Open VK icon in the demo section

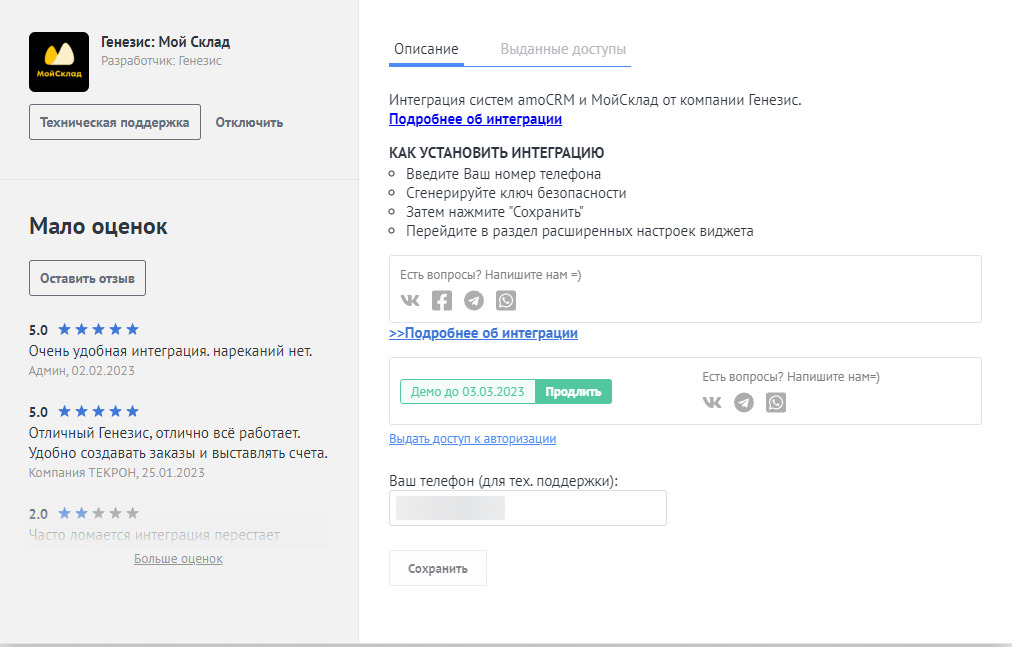pyautogui.click(x=712, y=402)
